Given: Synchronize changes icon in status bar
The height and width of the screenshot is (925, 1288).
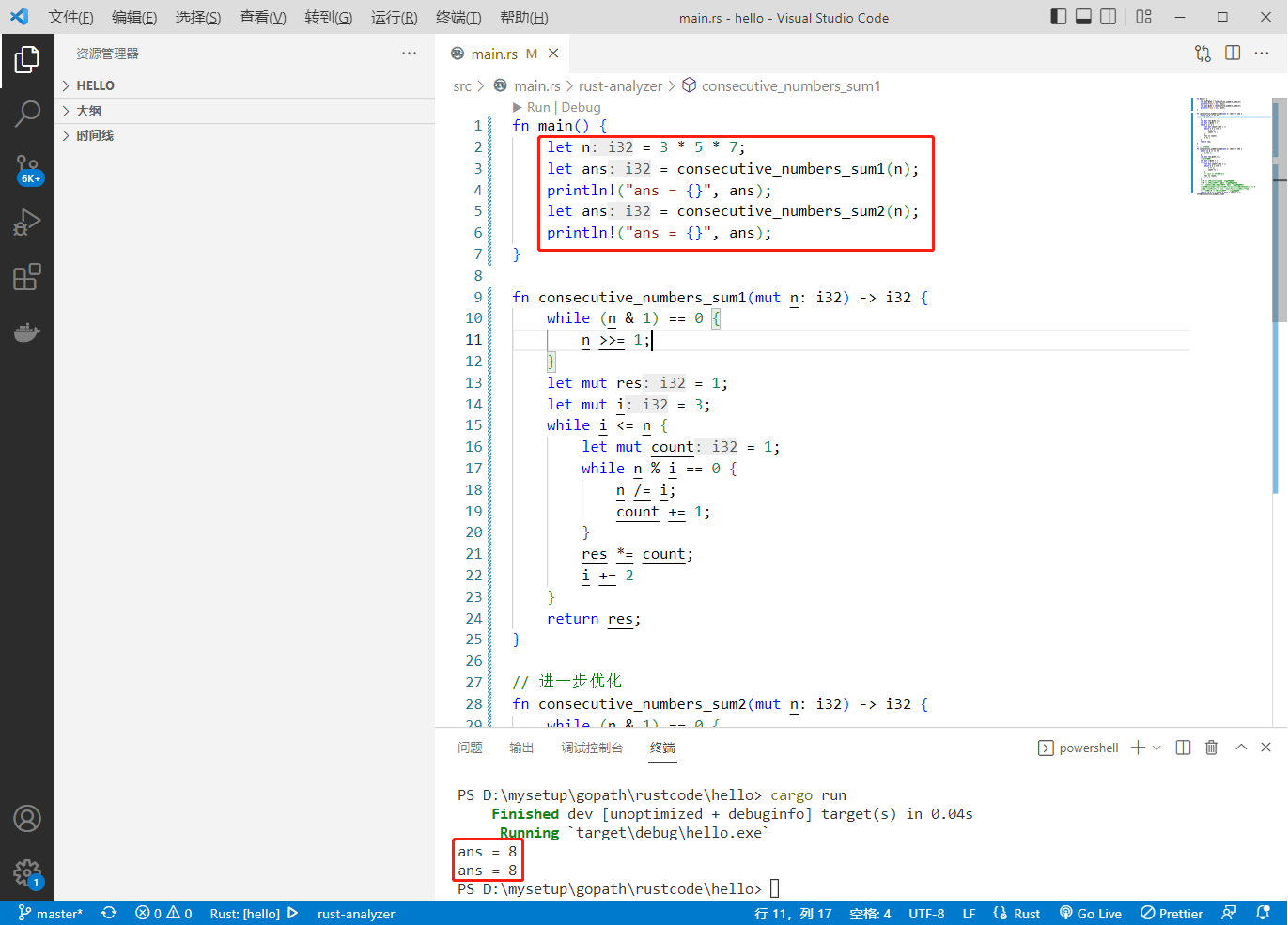Looking at the screenshot, I should [x=109, y=914].
